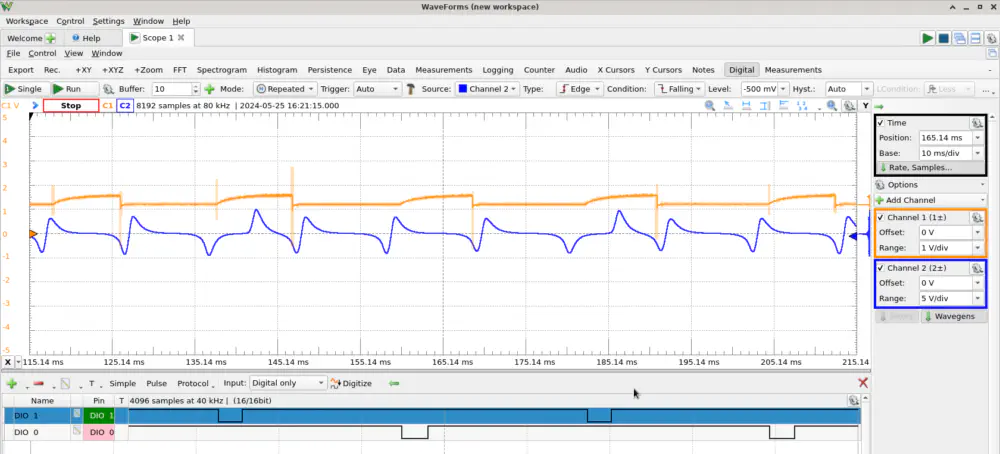Click the Add Channel button
Image resolution: width=1000 pixels, height=454 pixels.
click(930, 200)
